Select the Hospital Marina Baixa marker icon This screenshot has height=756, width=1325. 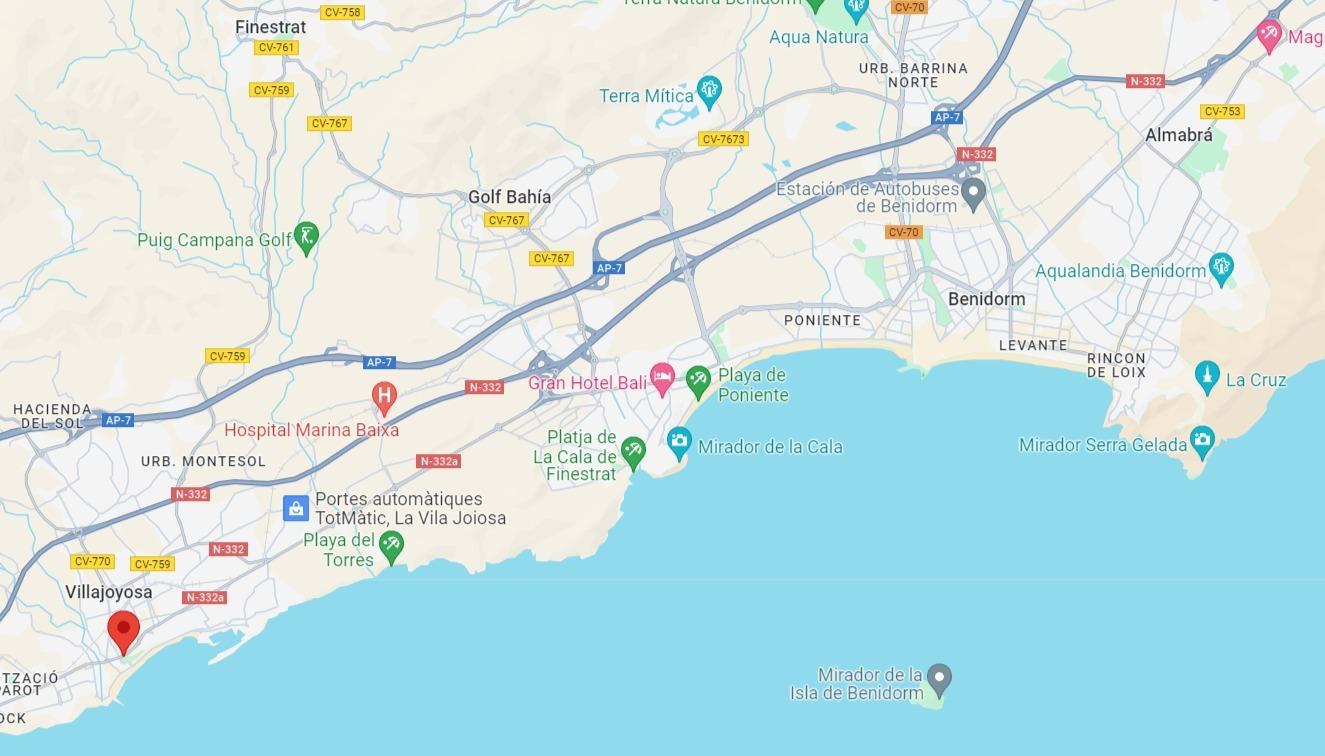[x=383, y=398]
